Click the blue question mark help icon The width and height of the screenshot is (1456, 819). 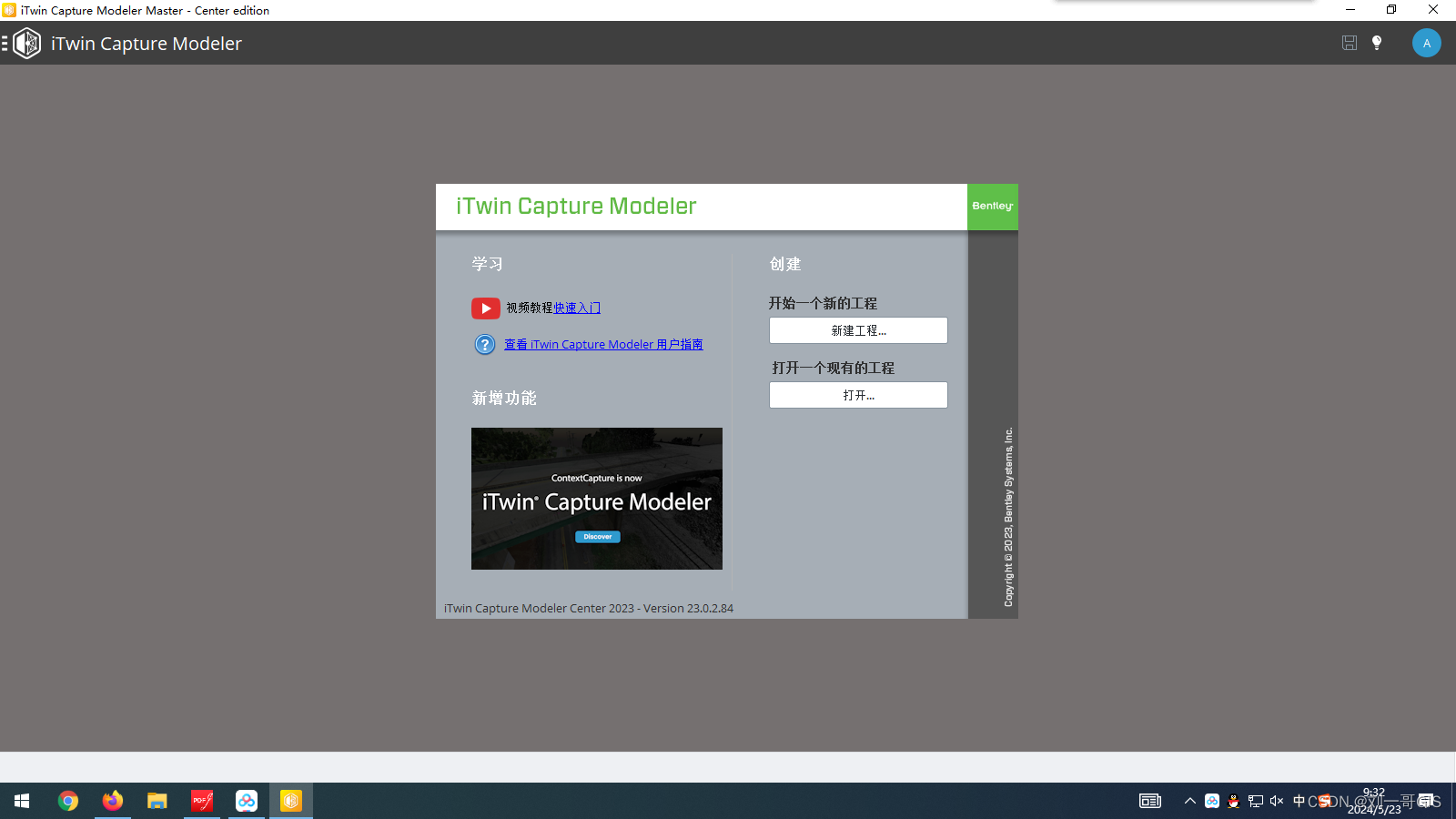click(x=485, y=345)
